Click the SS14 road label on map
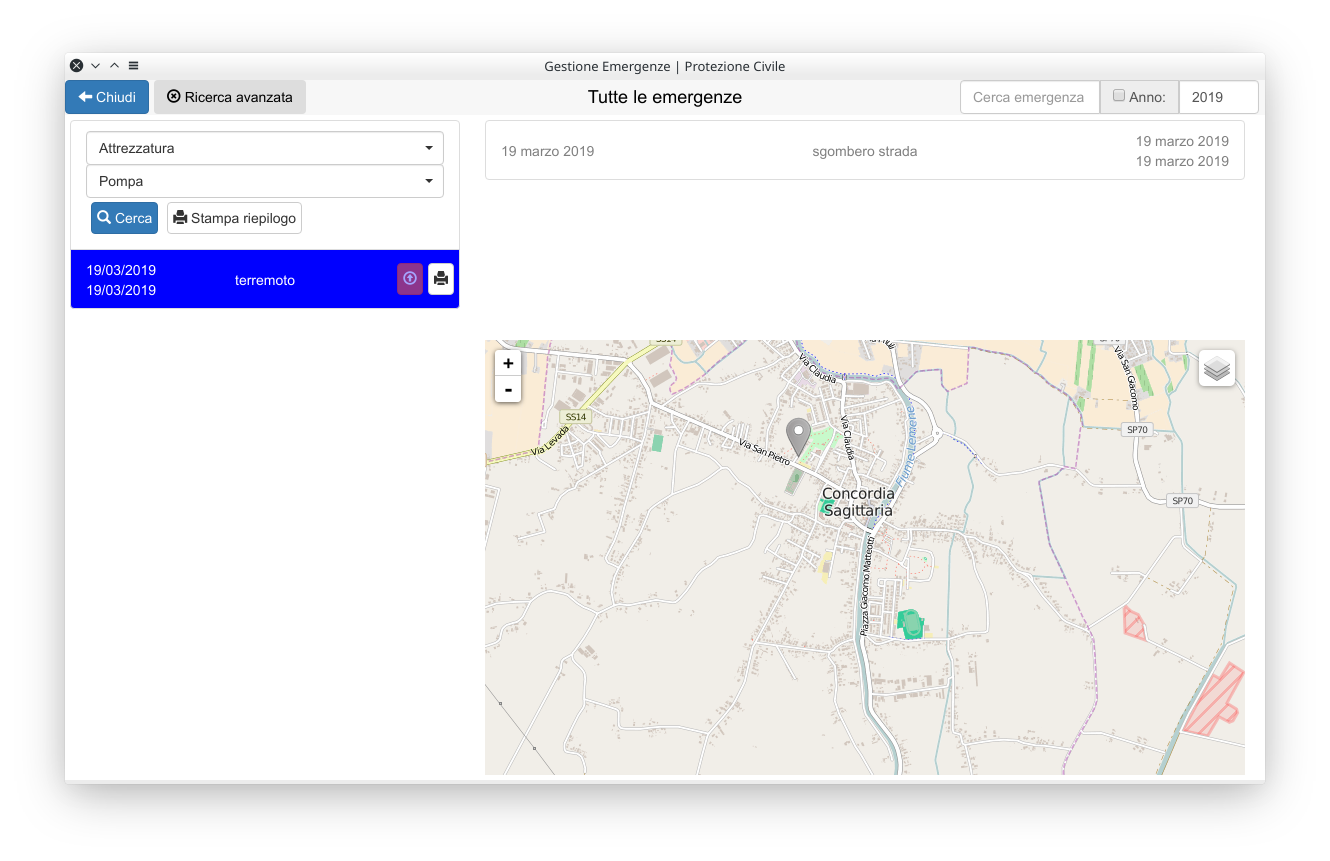This screenshot has width=1330, height=861. click(574, 416)
